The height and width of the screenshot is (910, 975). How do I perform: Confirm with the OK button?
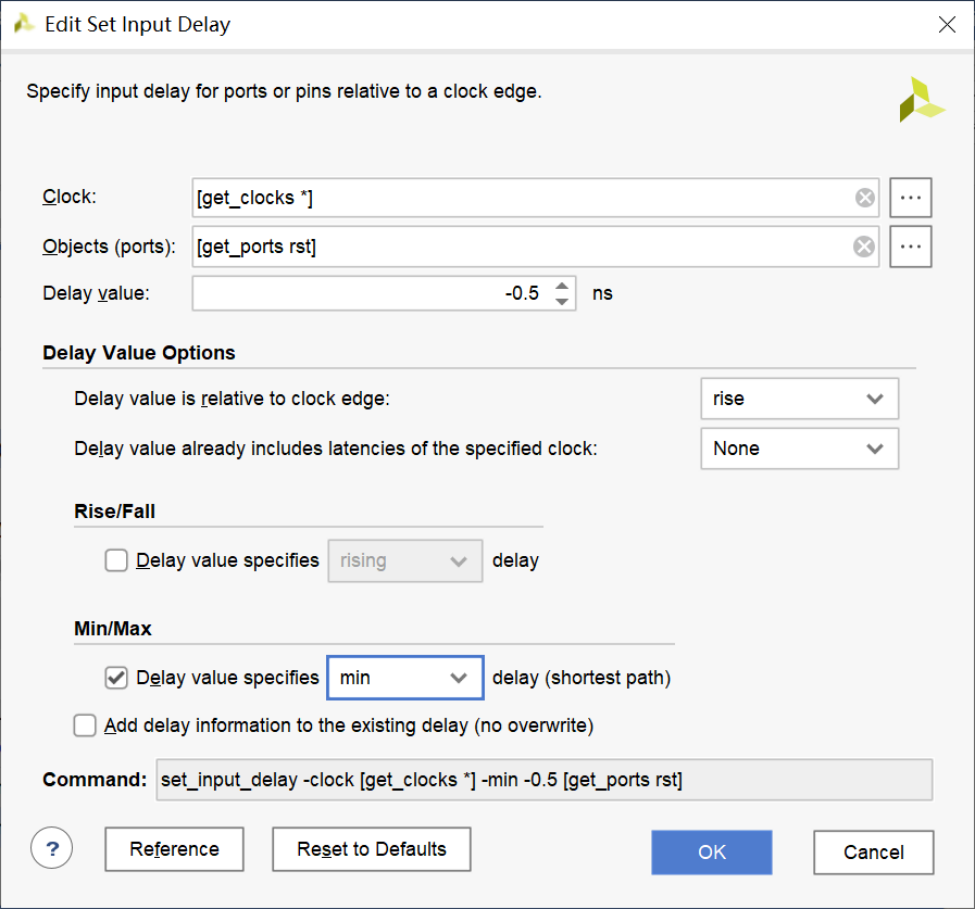pos(711,852)
